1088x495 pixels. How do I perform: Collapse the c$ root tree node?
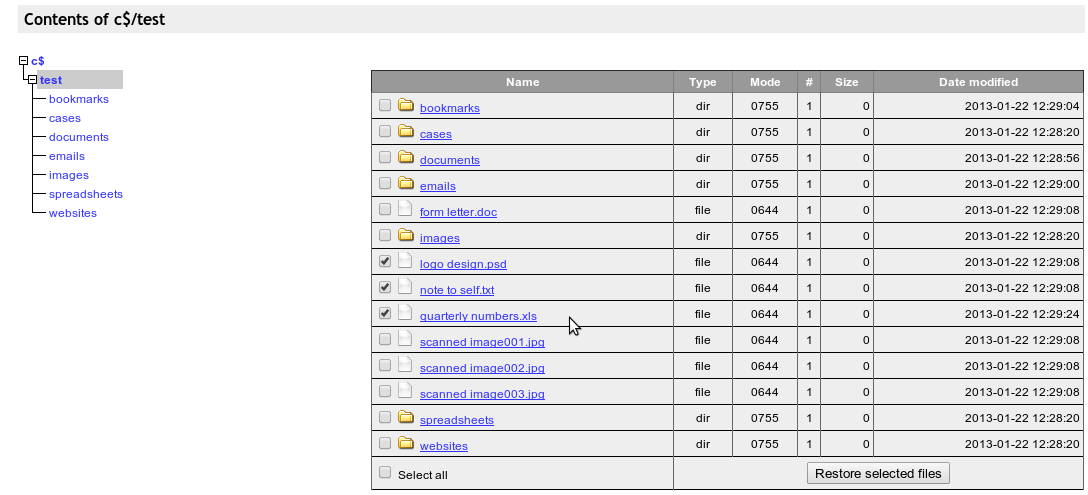[x=23, y=61]
